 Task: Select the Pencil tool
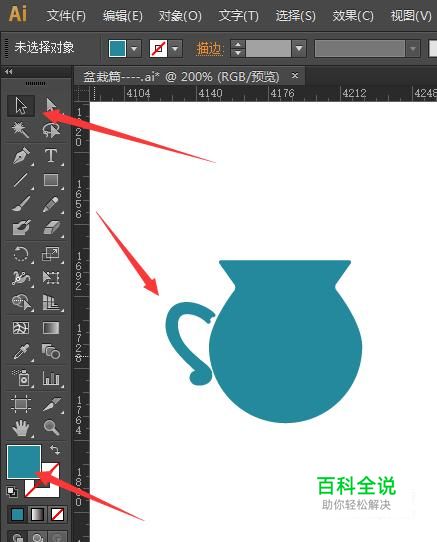coord(51,204)
